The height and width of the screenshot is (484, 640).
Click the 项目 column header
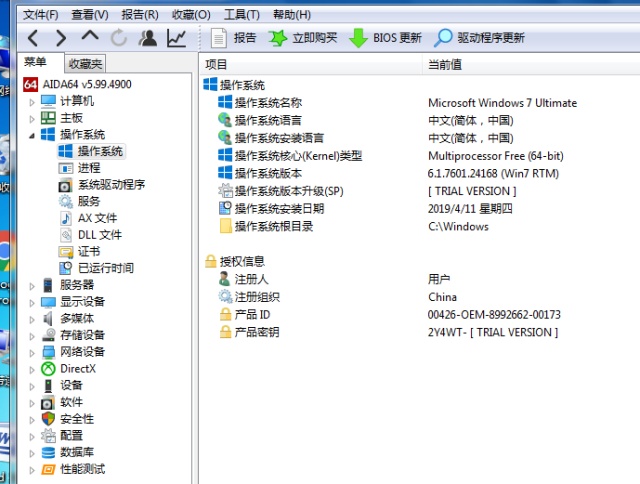click(311, 64)
